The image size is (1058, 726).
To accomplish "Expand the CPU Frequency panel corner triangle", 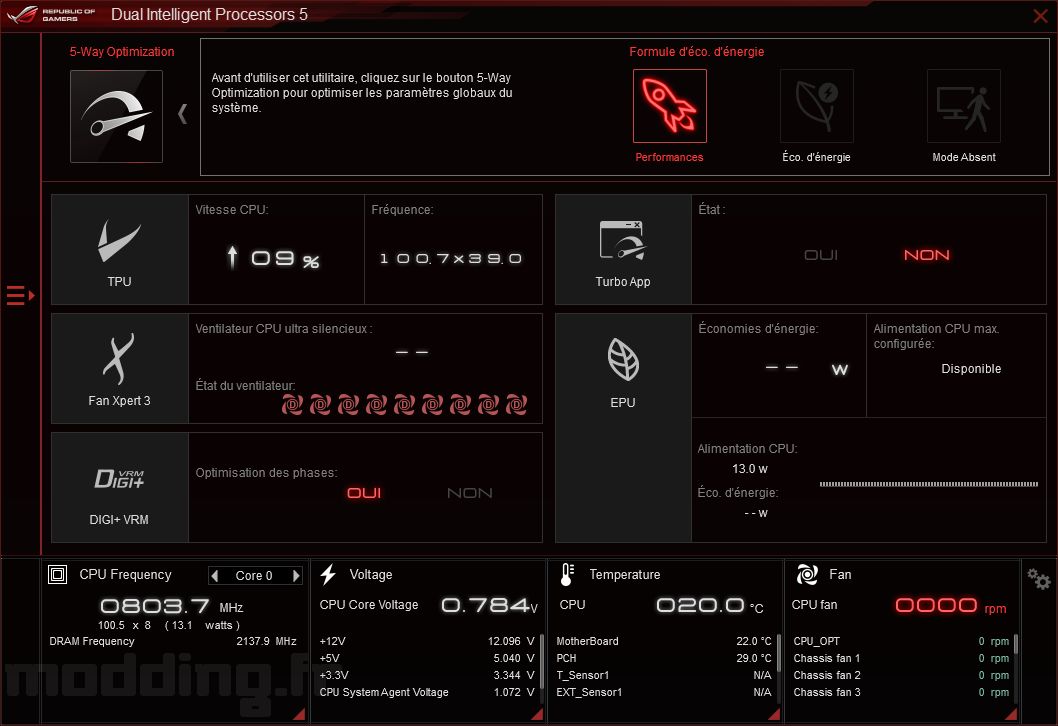I will tap(299, 714).
